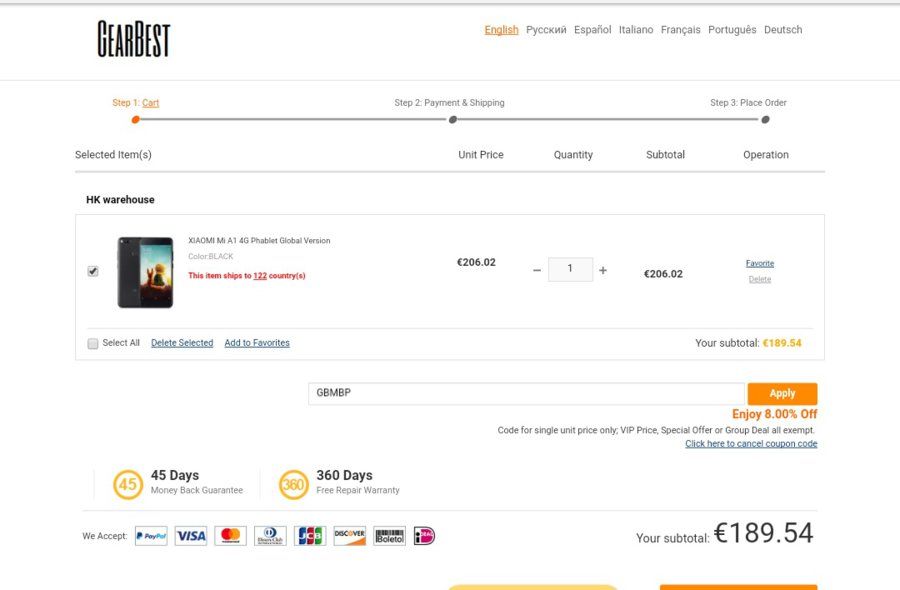
Task: Click the GearBest logo
Action: tap(134, 39)
